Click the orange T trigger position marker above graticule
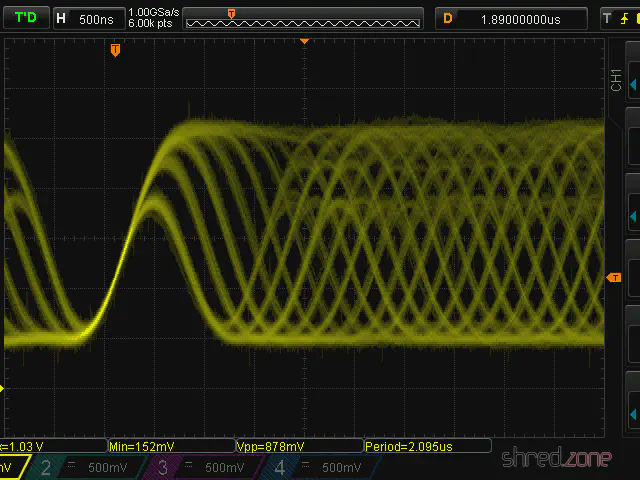 click(115, 49)
